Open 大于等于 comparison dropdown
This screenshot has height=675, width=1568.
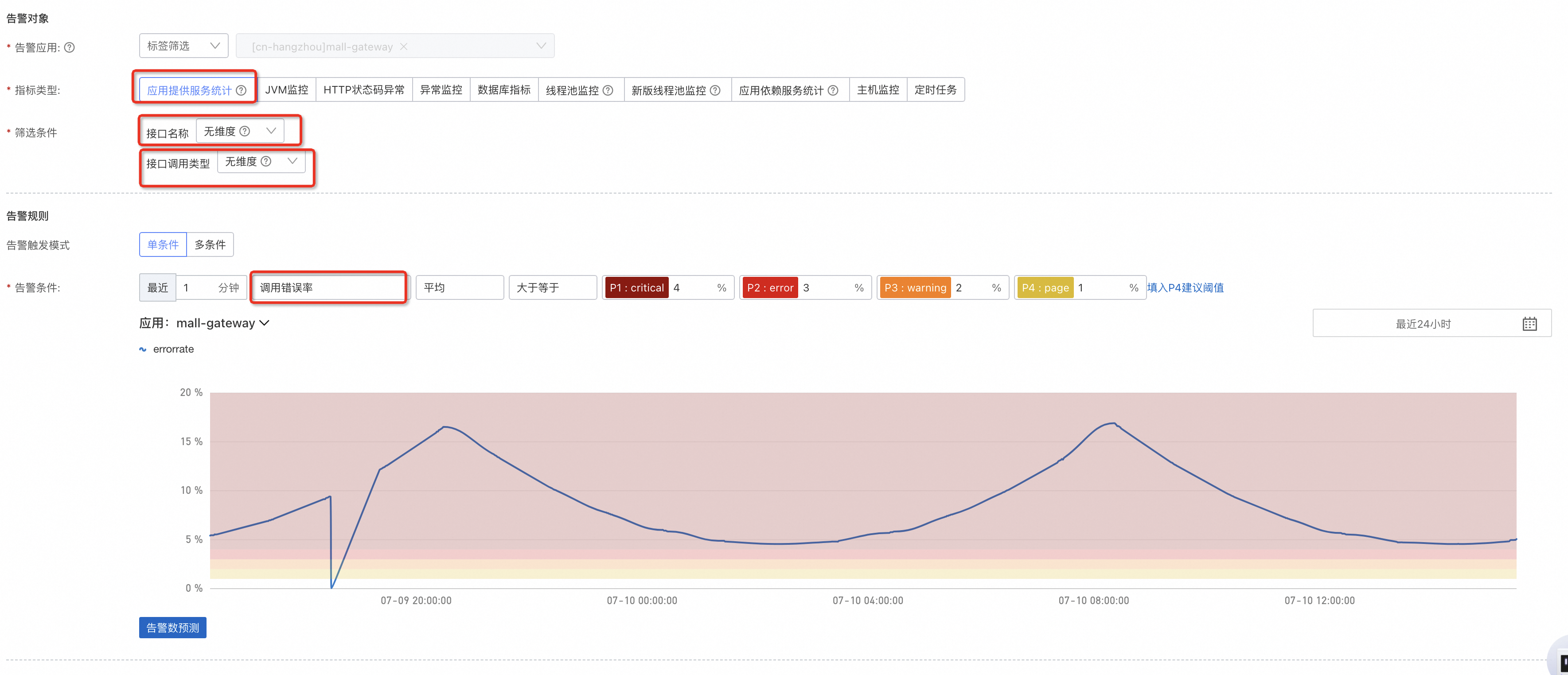click(553, 287)
